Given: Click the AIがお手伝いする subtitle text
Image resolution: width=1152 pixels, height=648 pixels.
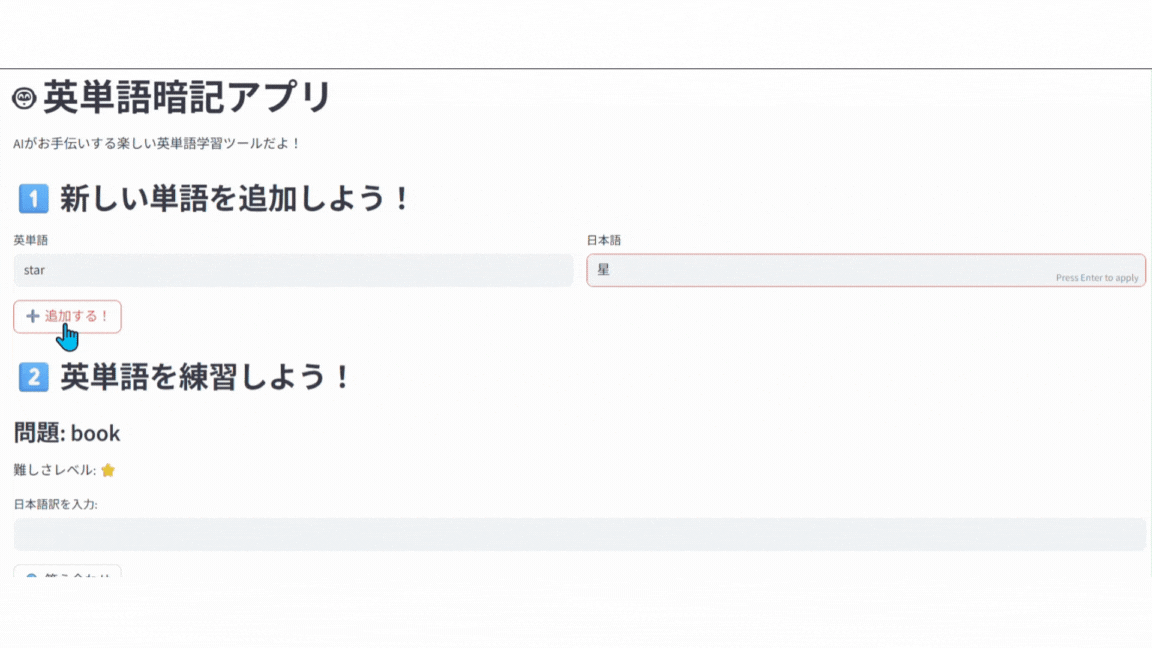Looking at the screenshot, I should pyautogui.click(x=157, y=144).
